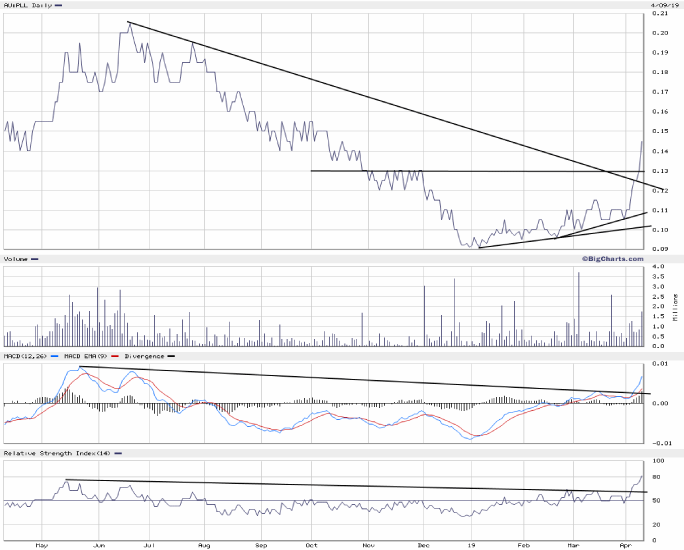
Task: Click the 0.13 price axis label
Action: coord(659,171)
